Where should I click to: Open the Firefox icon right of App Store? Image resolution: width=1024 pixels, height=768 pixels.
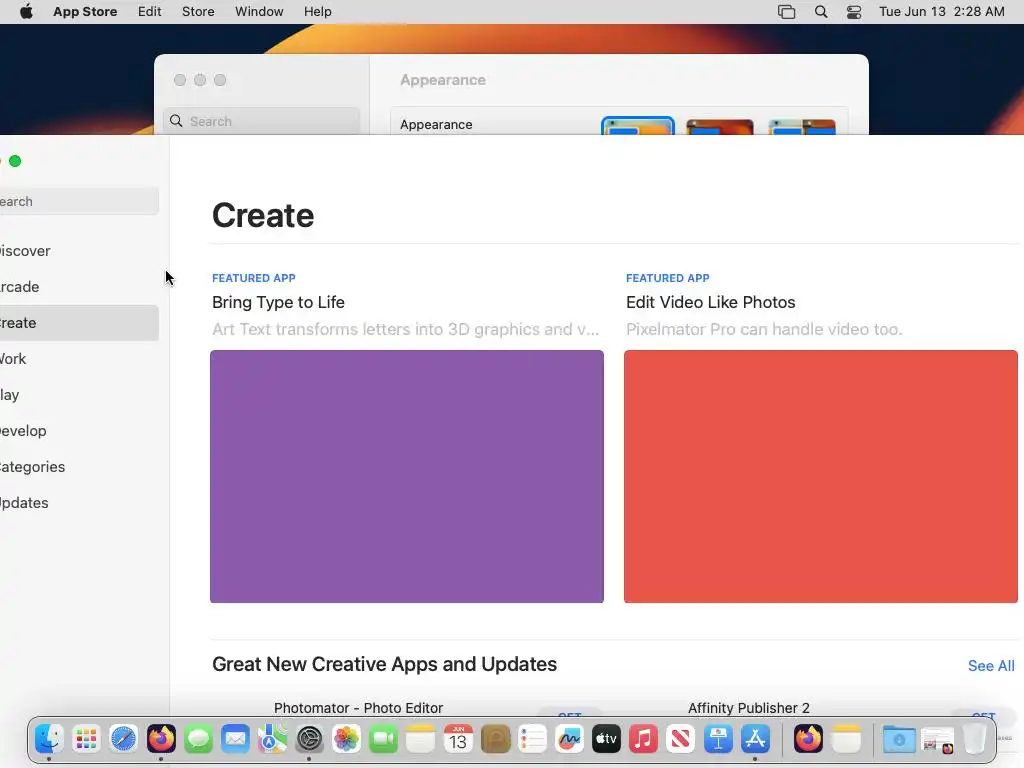(x=808, y=739)
